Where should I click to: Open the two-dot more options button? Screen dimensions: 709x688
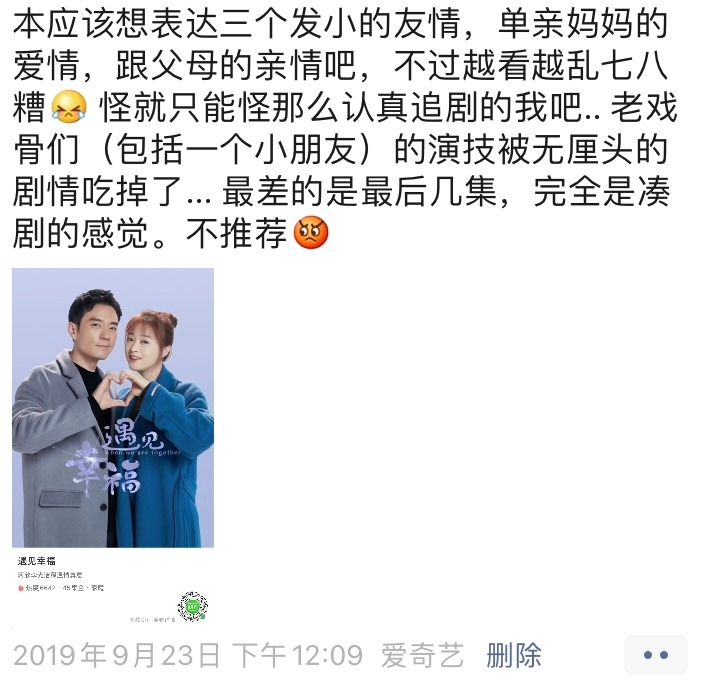(x=656, y=655)
